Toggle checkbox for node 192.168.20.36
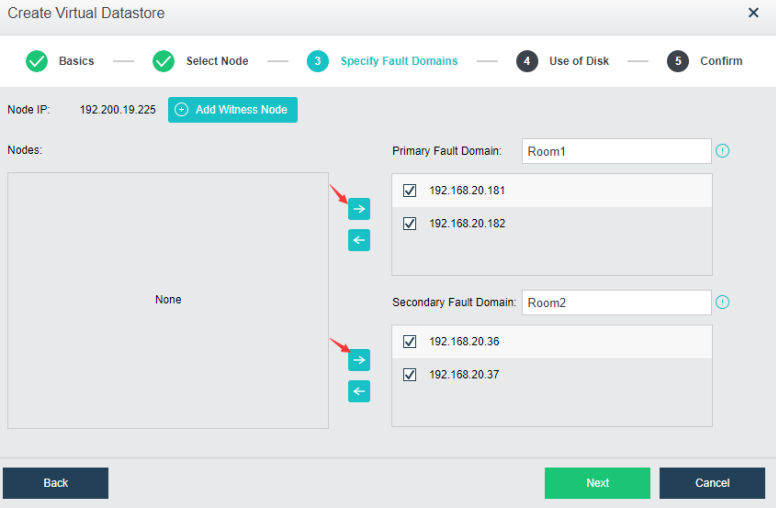This screenshot has width=776, height=508. [x=410, y=341]
